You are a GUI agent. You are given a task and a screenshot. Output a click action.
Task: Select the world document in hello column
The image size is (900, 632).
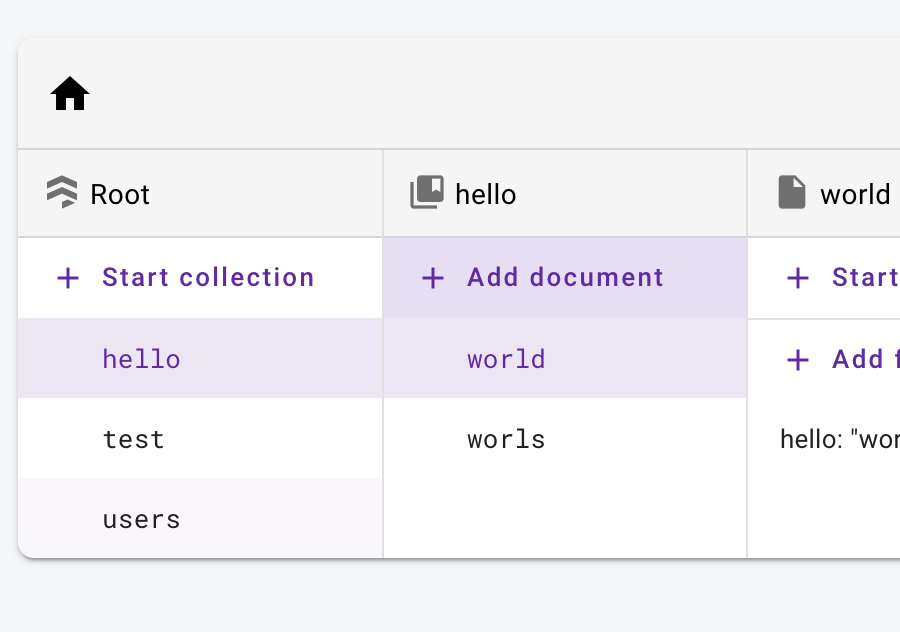point(506,359)
